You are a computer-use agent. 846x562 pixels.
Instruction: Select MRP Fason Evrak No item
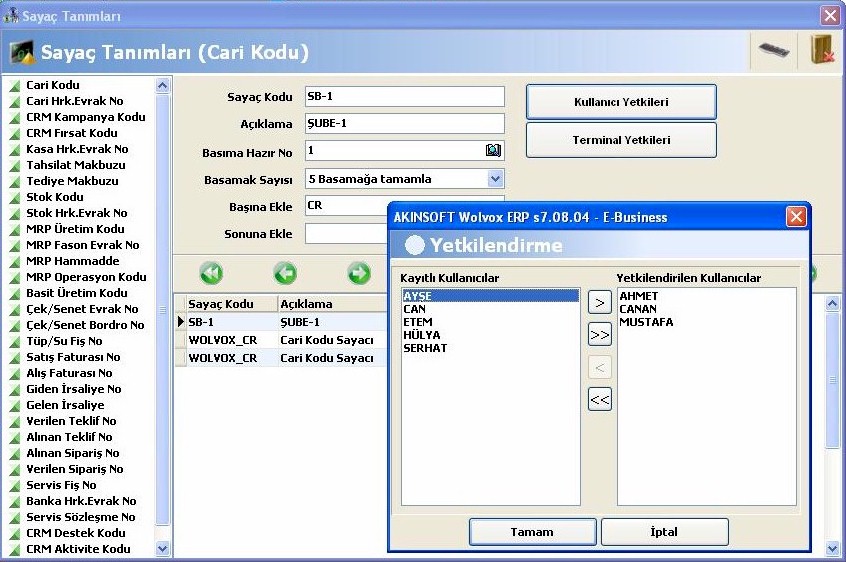click(83, 245)
